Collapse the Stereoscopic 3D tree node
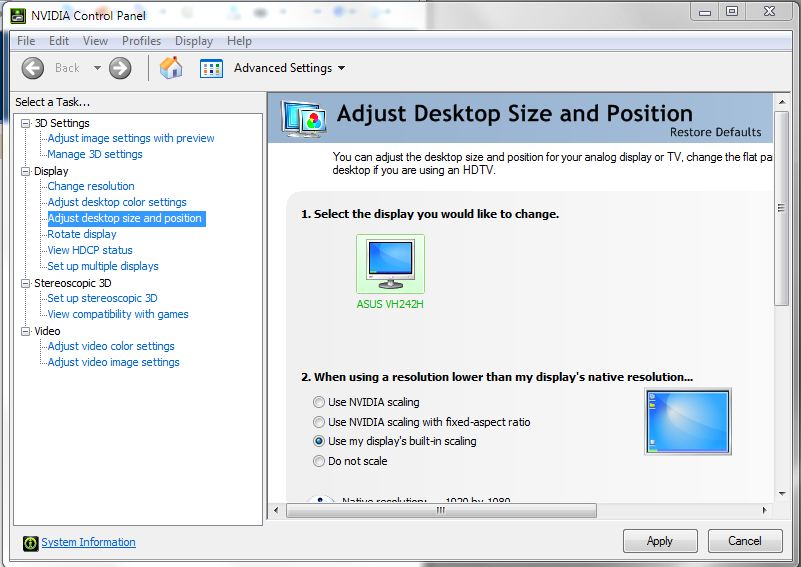Screen dimensions: 801x567 point(26,283)
